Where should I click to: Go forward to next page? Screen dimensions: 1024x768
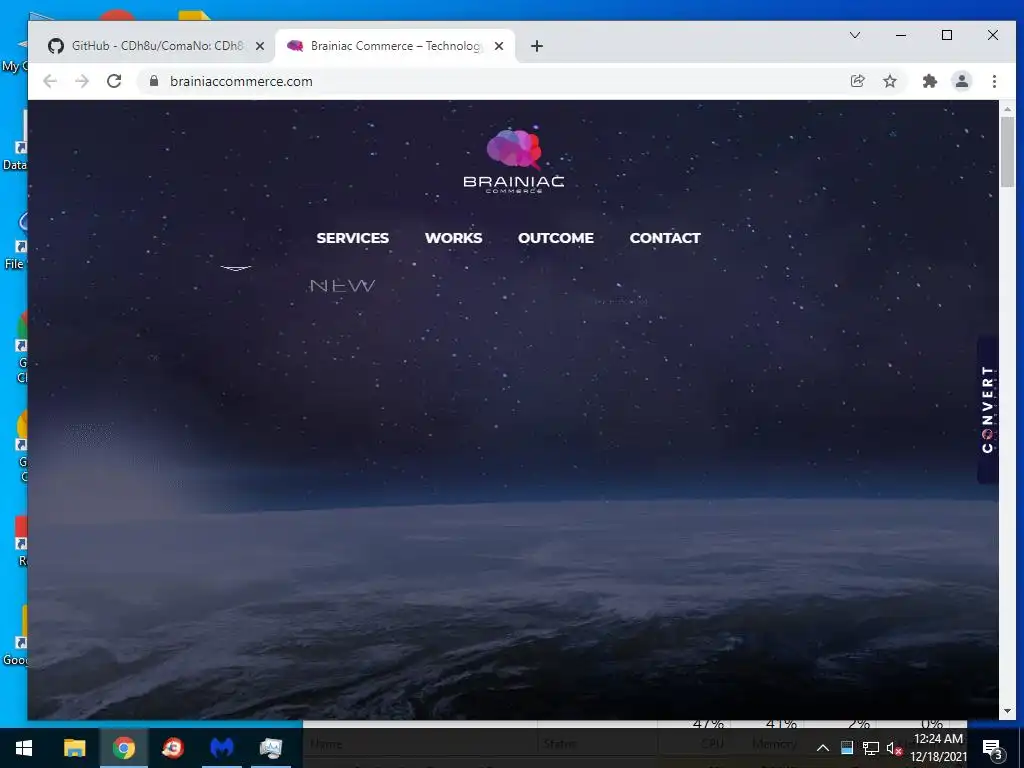82,81
